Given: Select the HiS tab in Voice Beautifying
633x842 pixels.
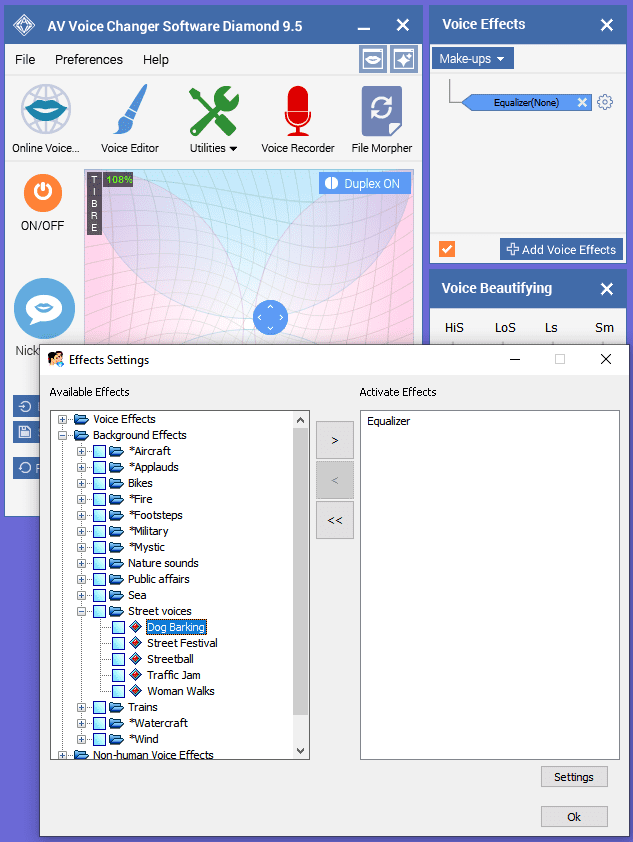Looking at the screenshot, I should click(x=454, y=328).
